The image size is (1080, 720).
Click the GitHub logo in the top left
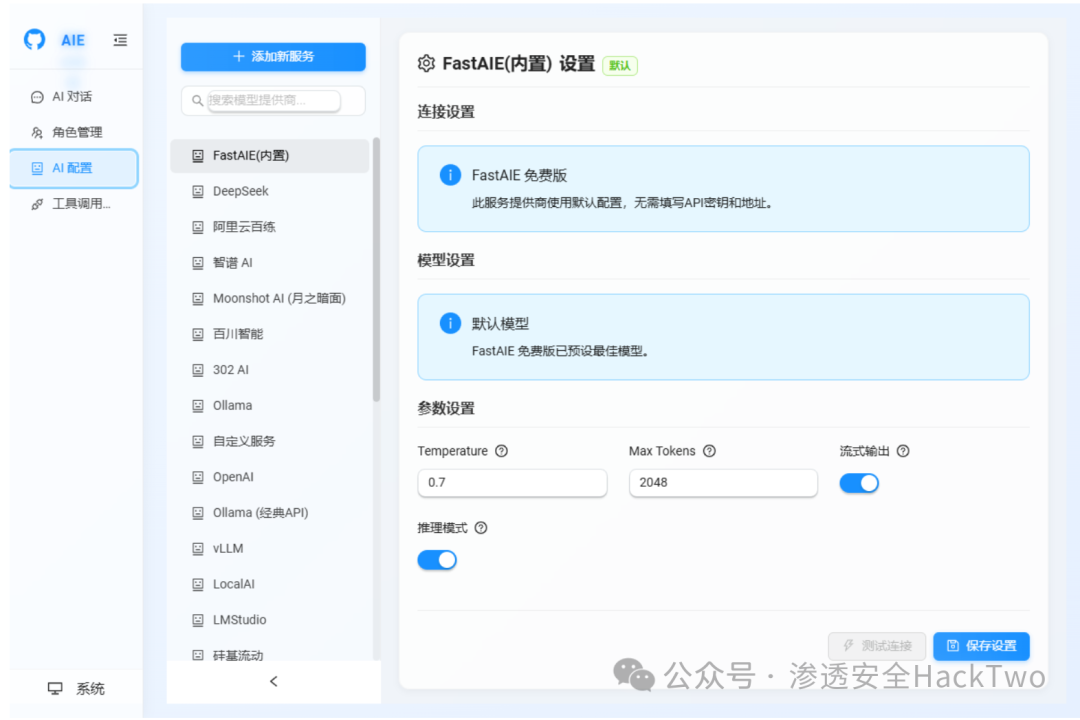[x=33, y=40]
